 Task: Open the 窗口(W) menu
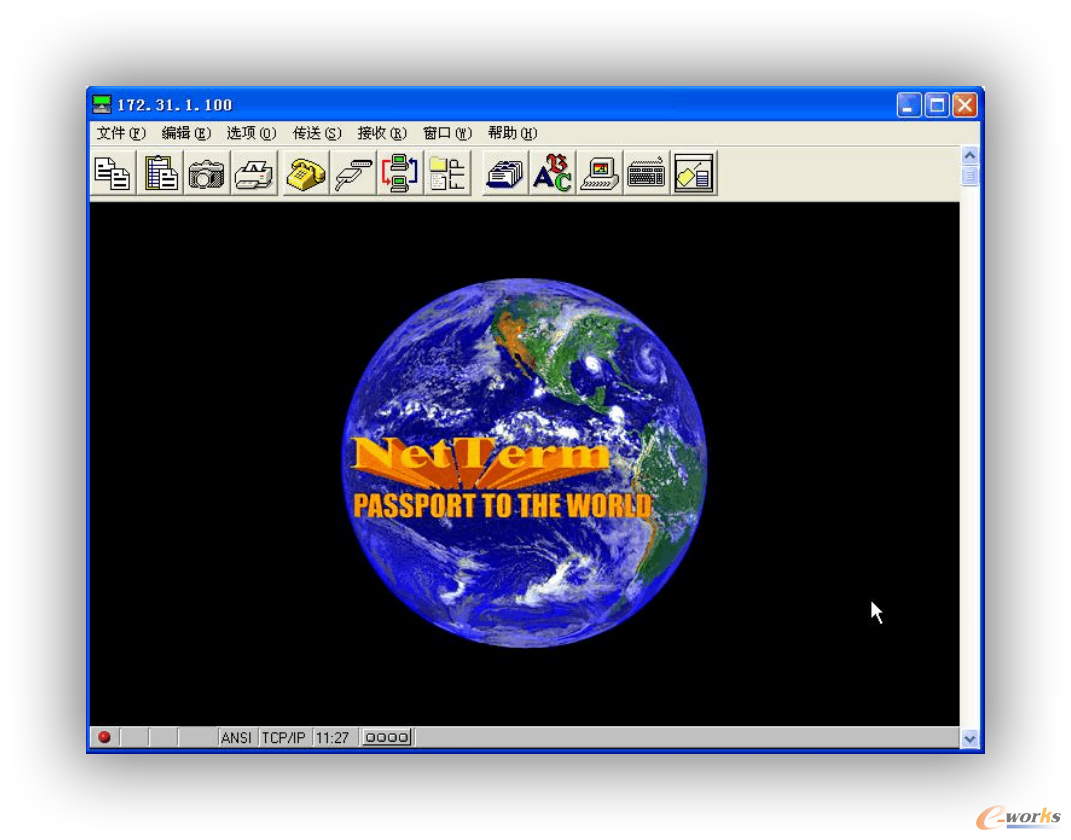(x=447, y=133)
